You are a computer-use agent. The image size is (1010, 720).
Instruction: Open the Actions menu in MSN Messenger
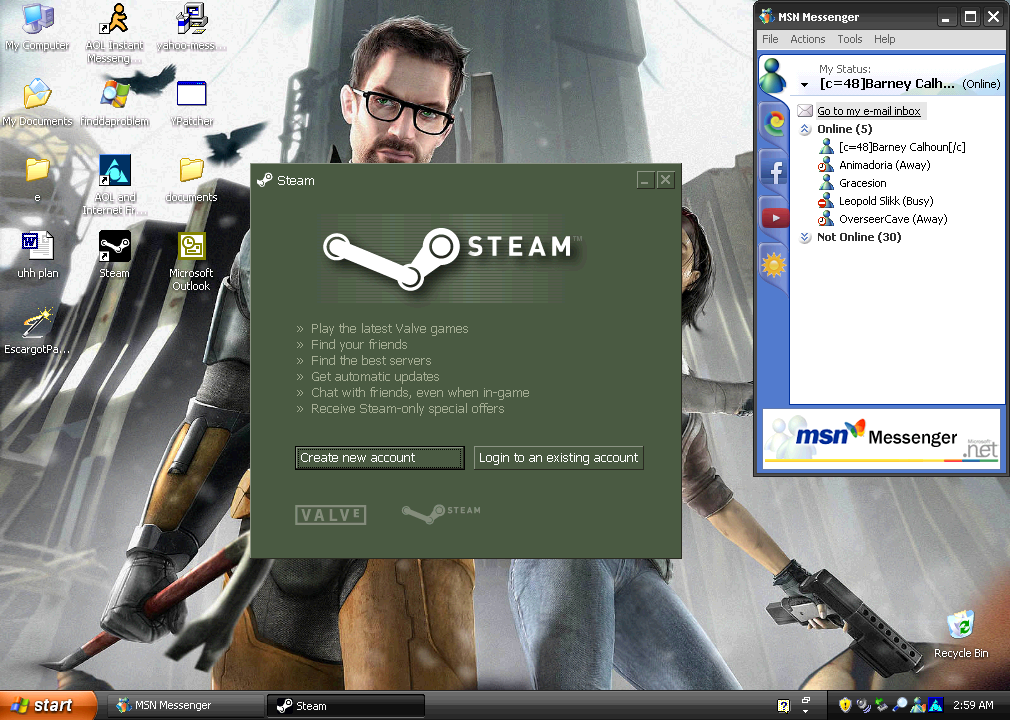(807, 39)
